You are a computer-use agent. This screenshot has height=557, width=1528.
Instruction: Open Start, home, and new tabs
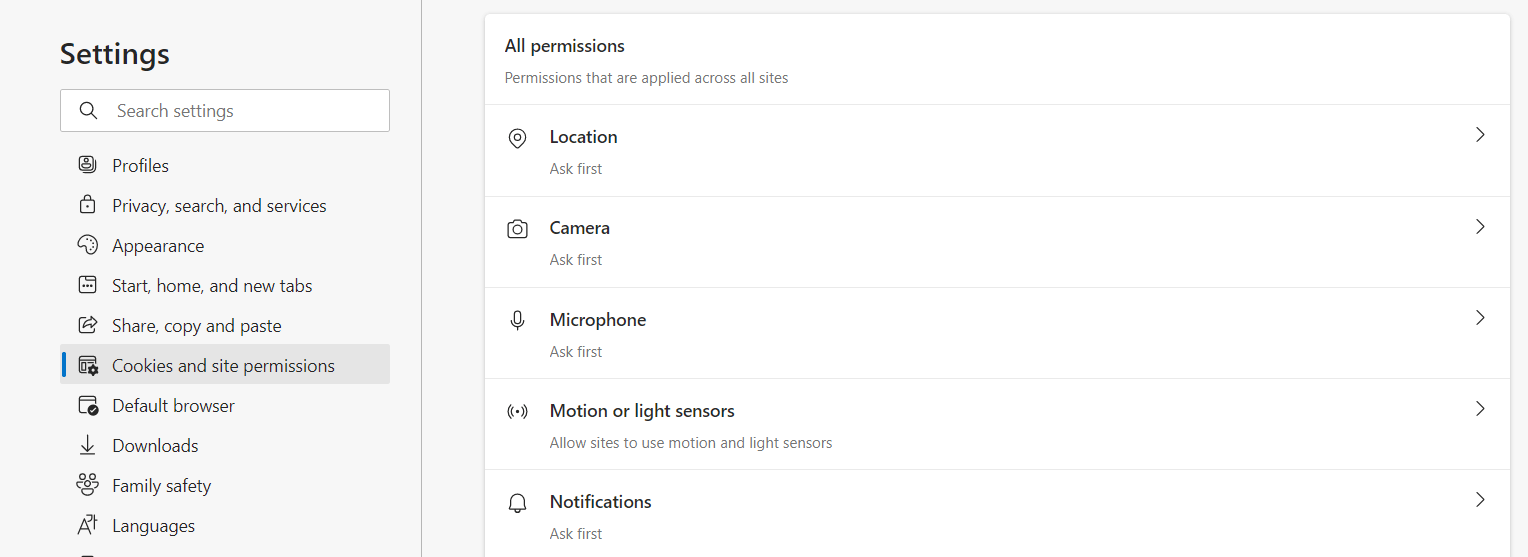[x=212, y=286]
